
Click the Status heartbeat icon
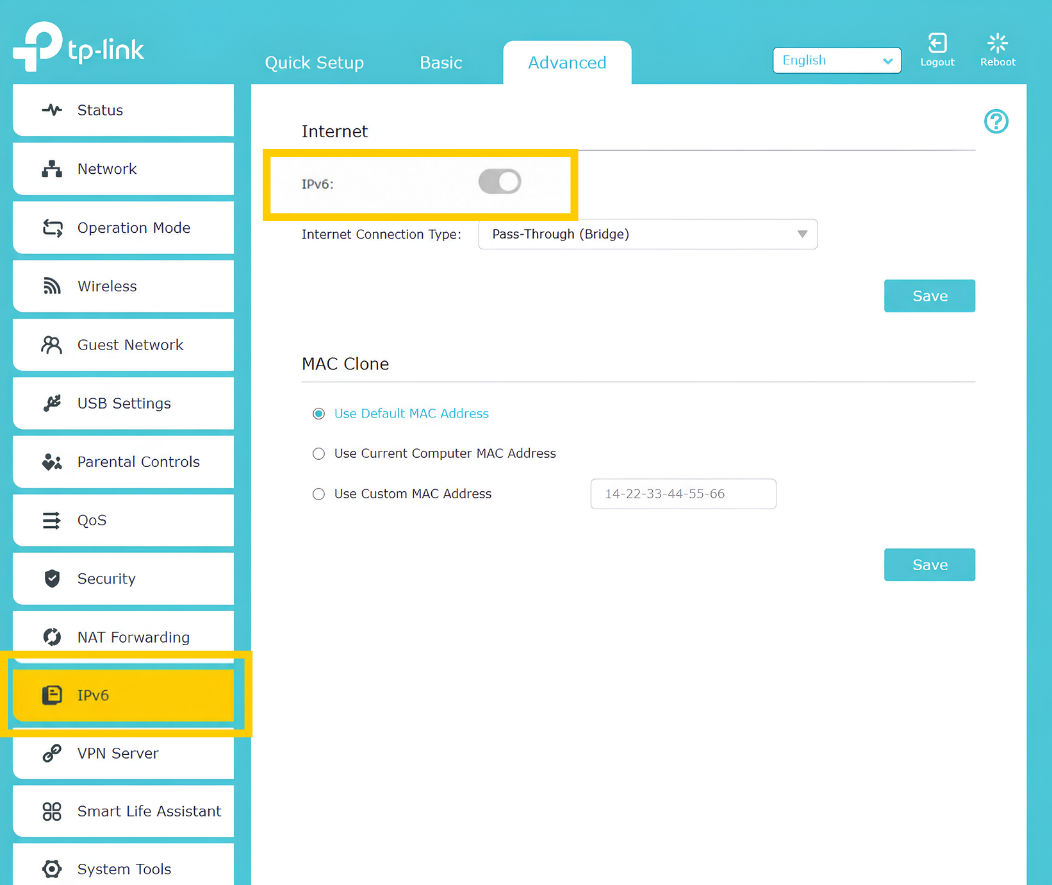click(52, 110)
